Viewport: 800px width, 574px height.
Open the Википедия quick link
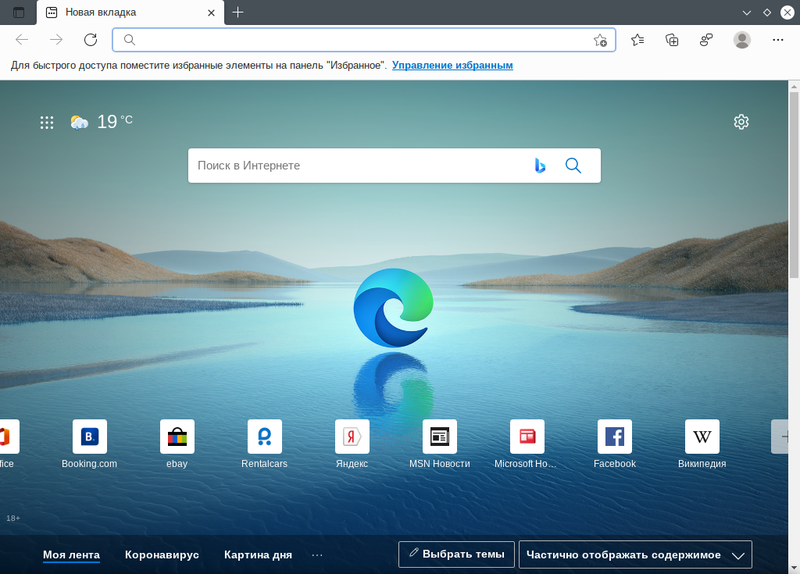pos(702,444)
